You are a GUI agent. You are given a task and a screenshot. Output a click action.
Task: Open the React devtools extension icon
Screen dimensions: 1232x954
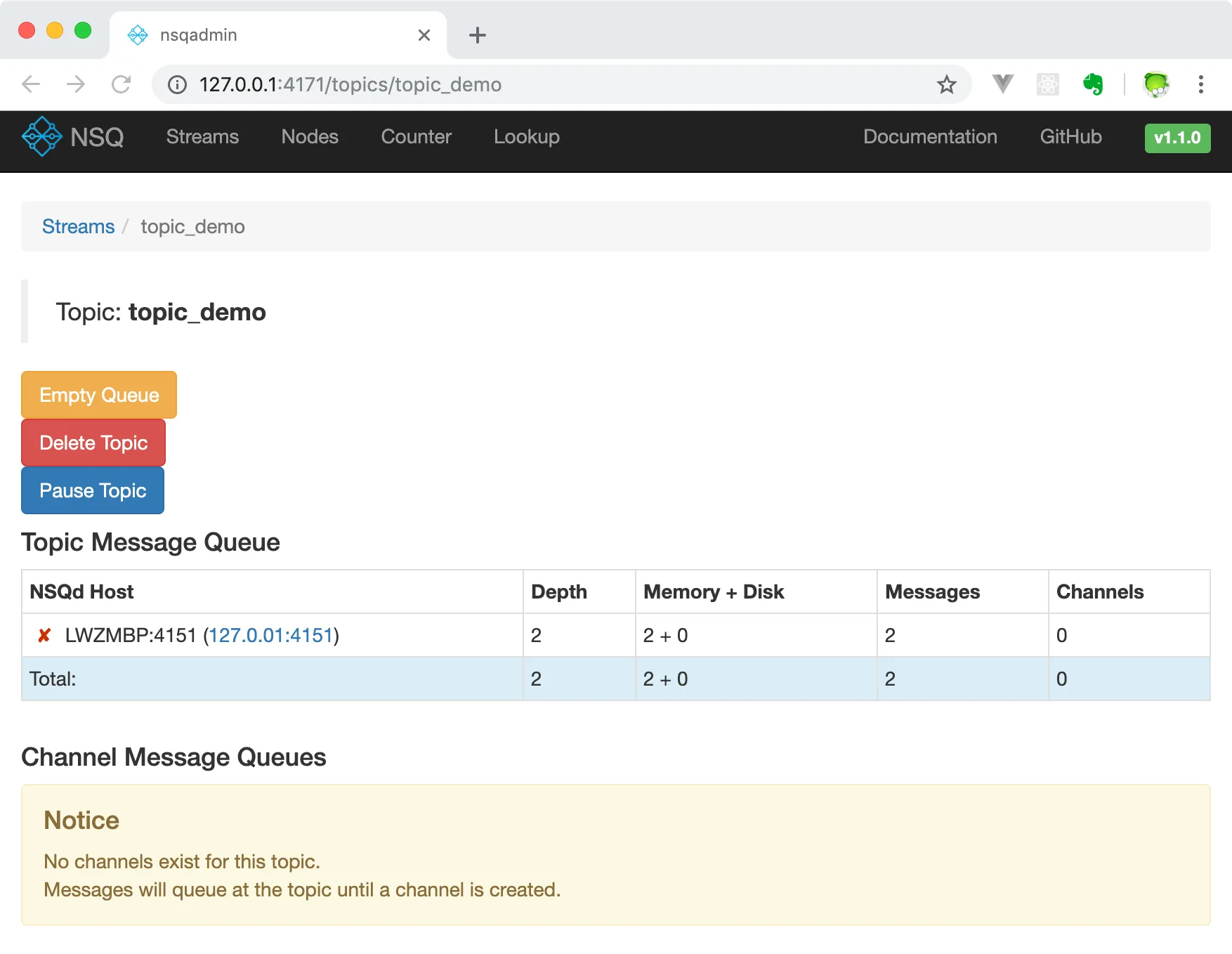tap(1047, 85)
